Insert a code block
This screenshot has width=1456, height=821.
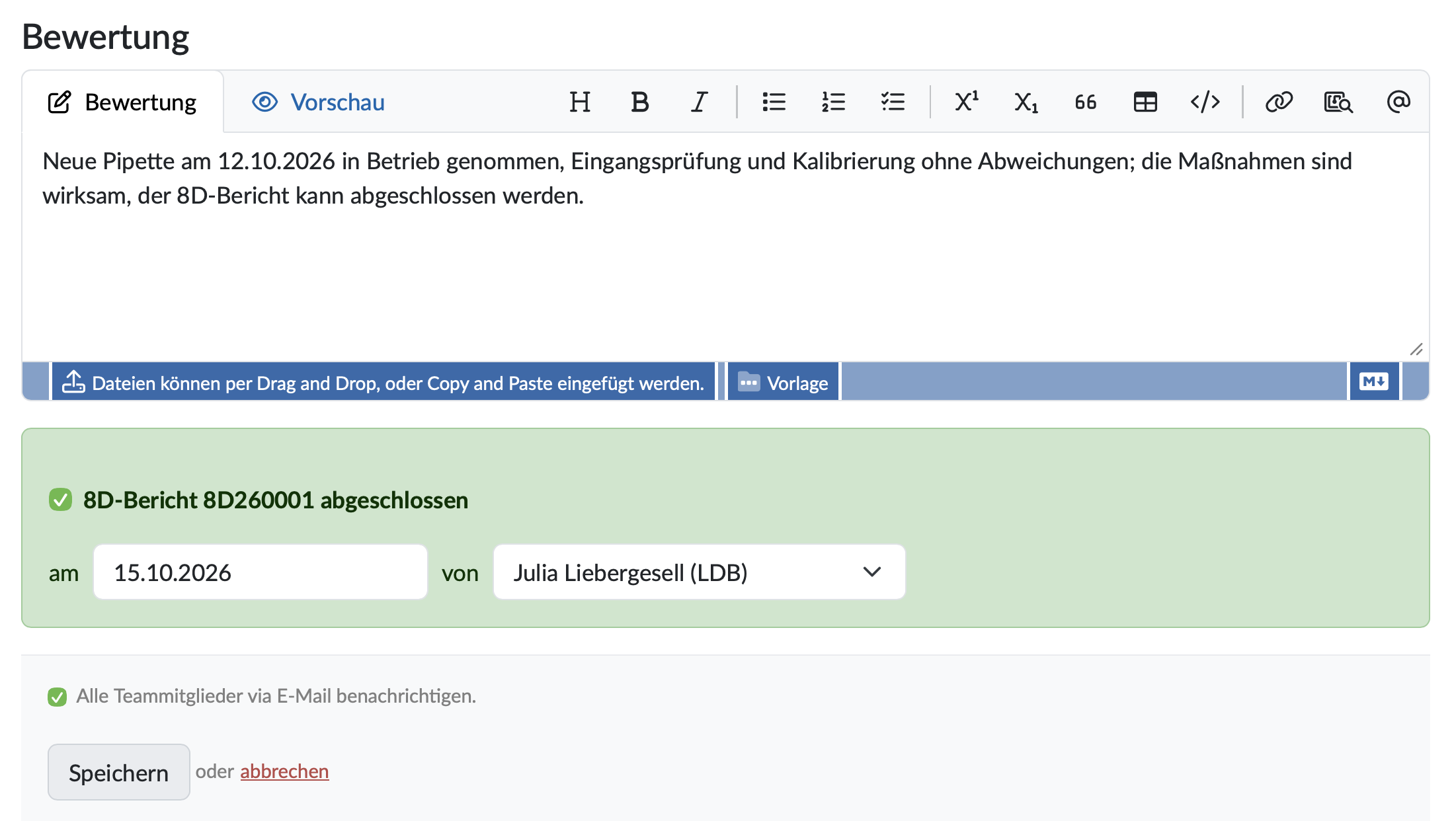tap(1205, 102)
